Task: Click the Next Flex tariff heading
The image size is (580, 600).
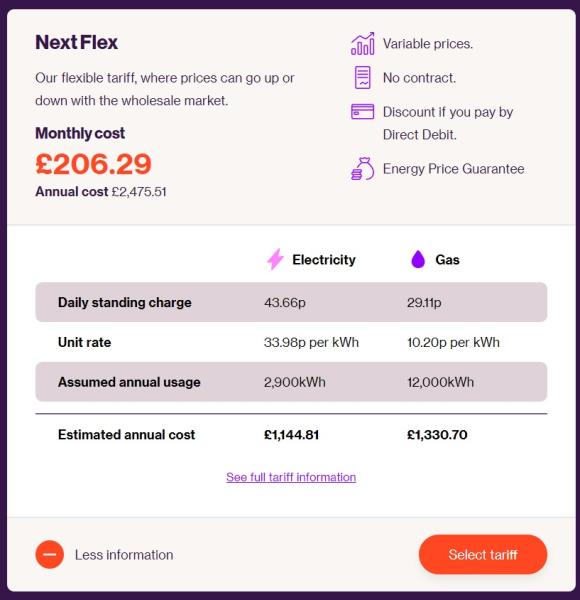Action: click(x=77, y=42)
